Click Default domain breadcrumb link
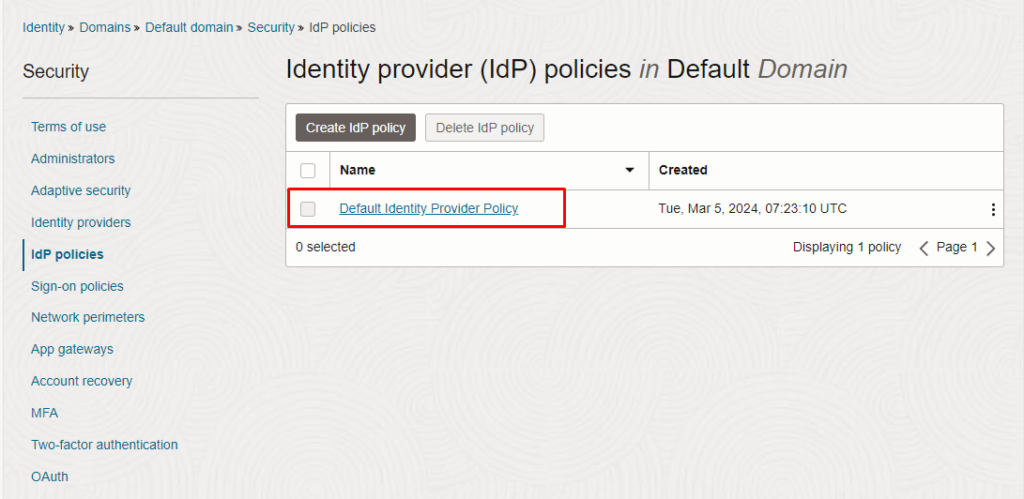 [189, 27]
